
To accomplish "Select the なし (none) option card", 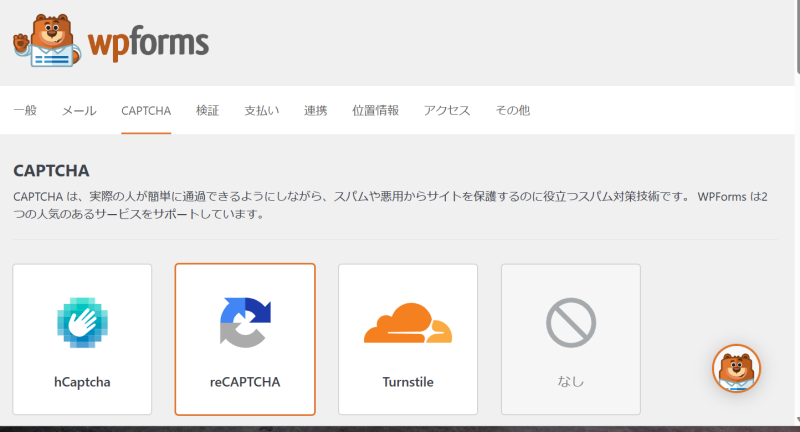I will 570,339.
